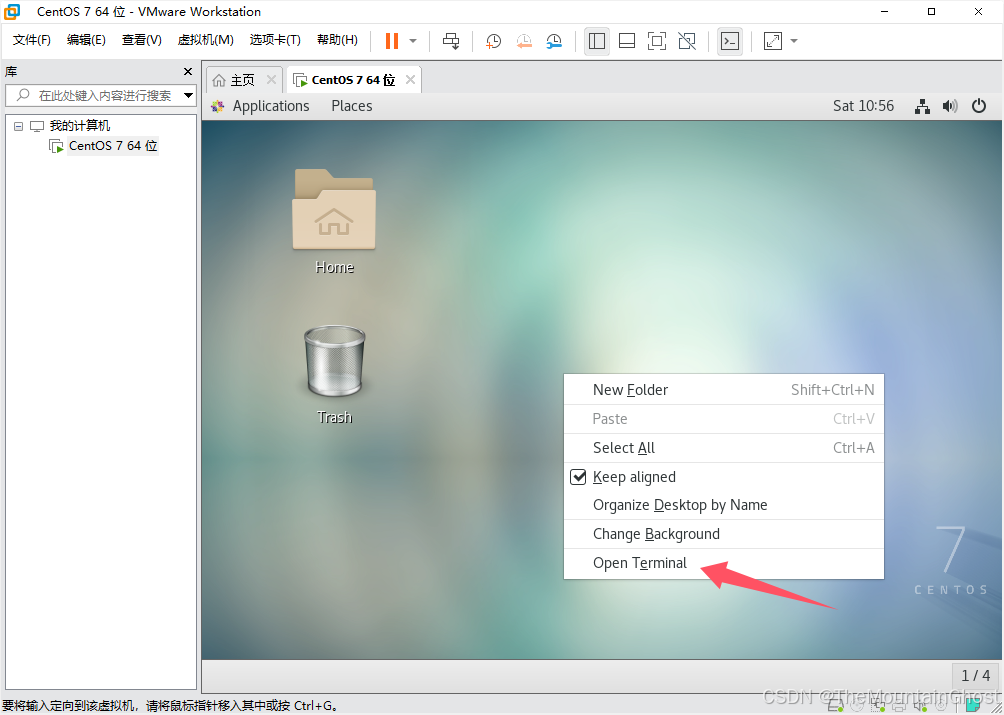
Task: Click the Revert to snapshot icon
Action: click(x=524, y=41)
